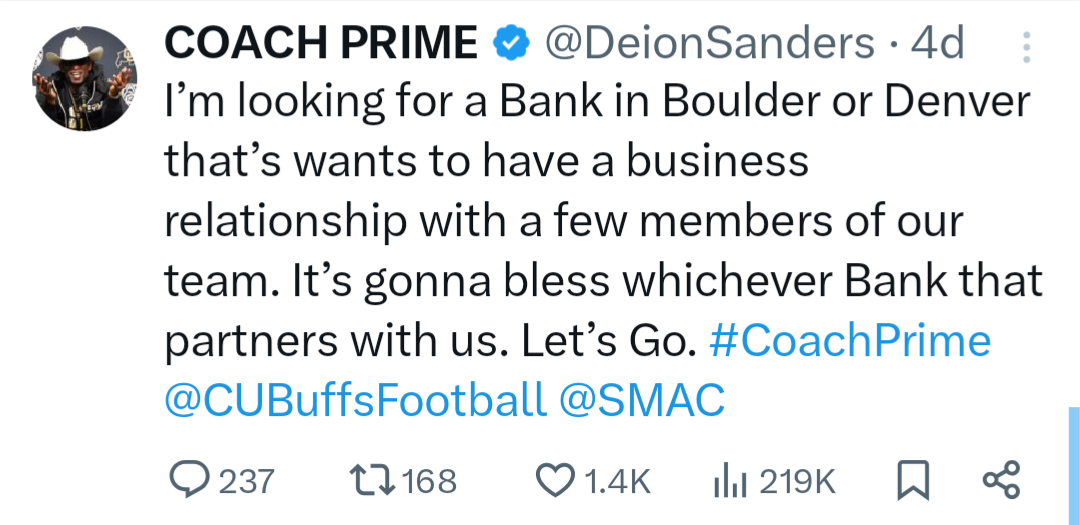The image size is (1080, 525).
Task: Click the 237 replies count
Action: click(246, 482)
